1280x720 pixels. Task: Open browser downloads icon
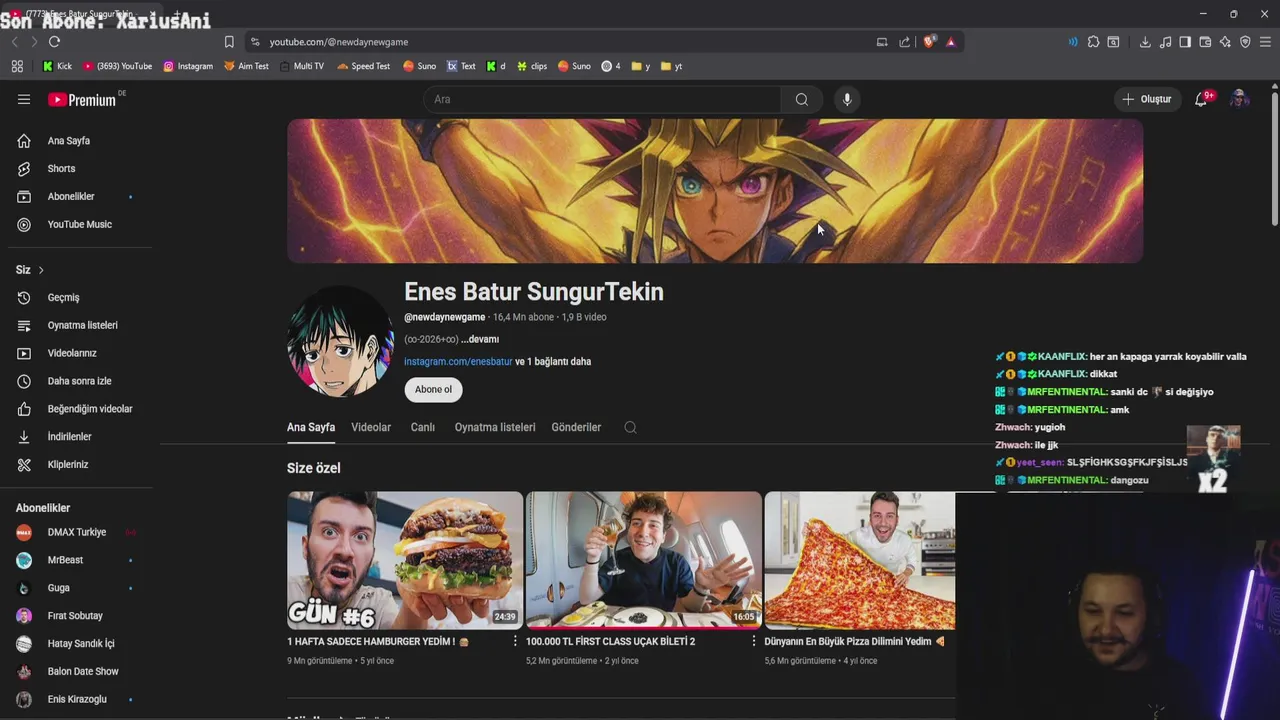click(x=1145, y=42)
